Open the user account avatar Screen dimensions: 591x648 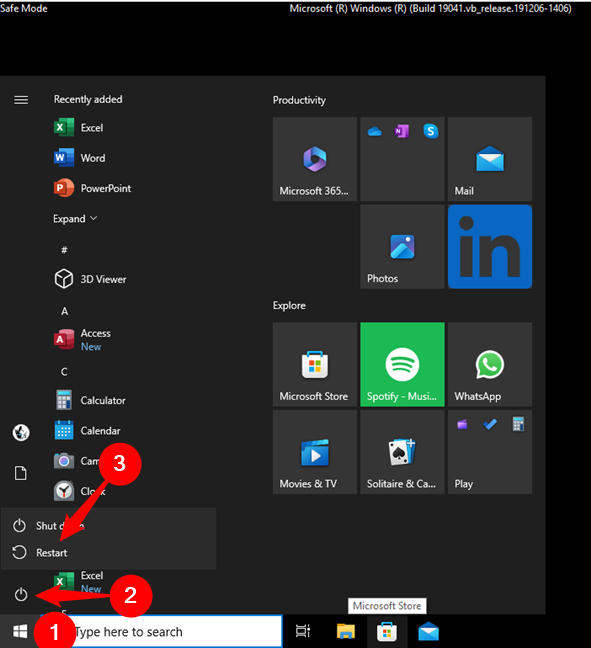point(21,432)
